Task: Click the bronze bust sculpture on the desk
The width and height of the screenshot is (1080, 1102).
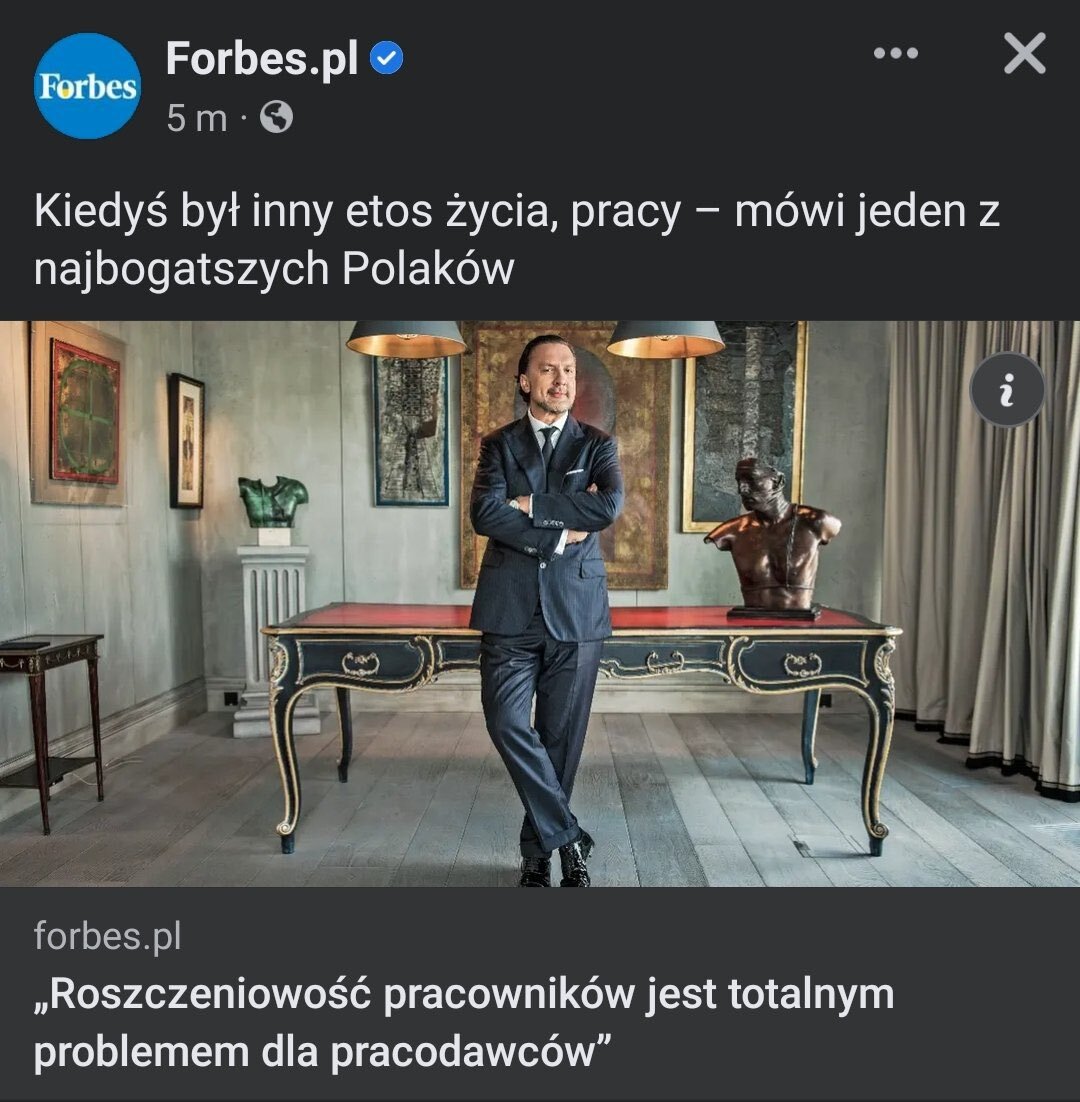Action: [x=774, y=540]
